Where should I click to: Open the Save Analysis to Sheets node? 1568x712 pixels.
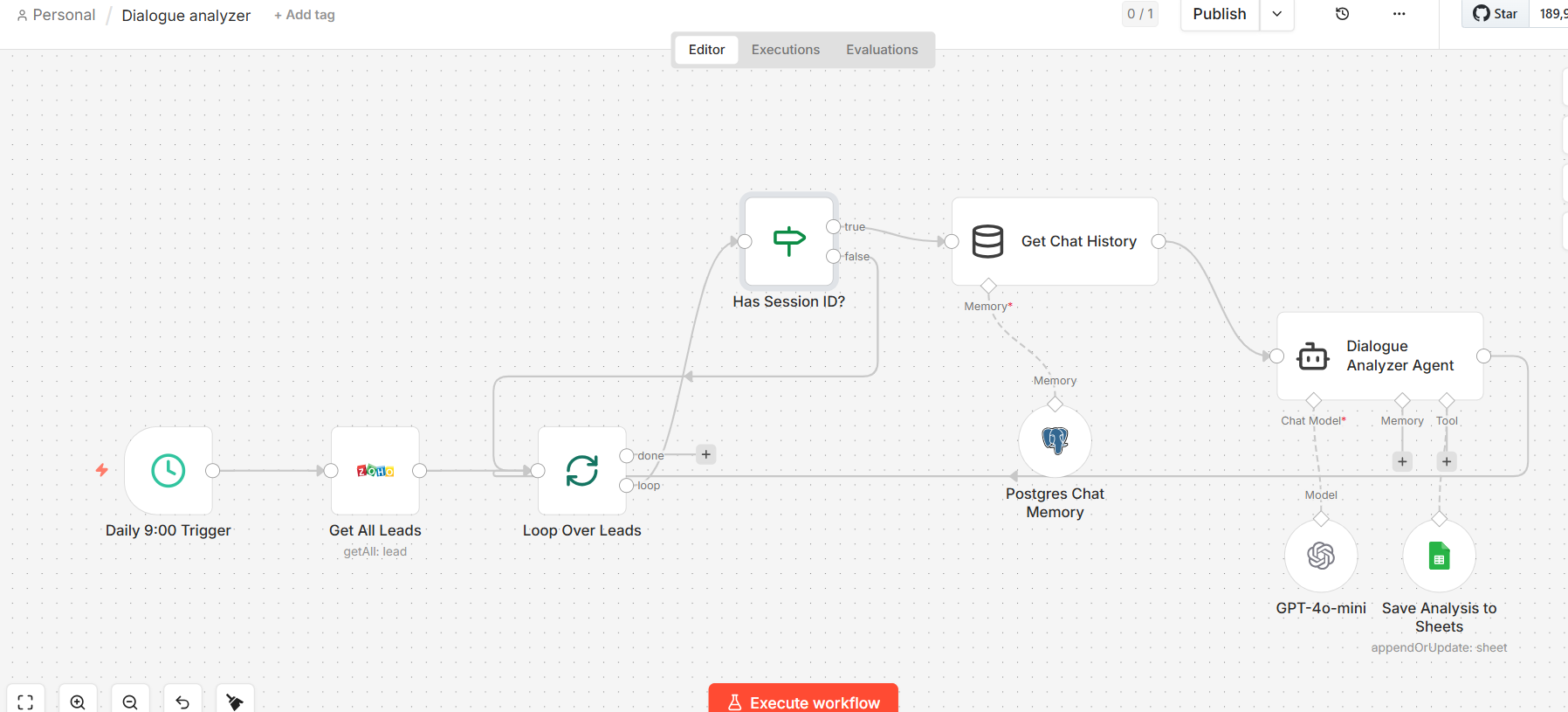[1440, 555]
